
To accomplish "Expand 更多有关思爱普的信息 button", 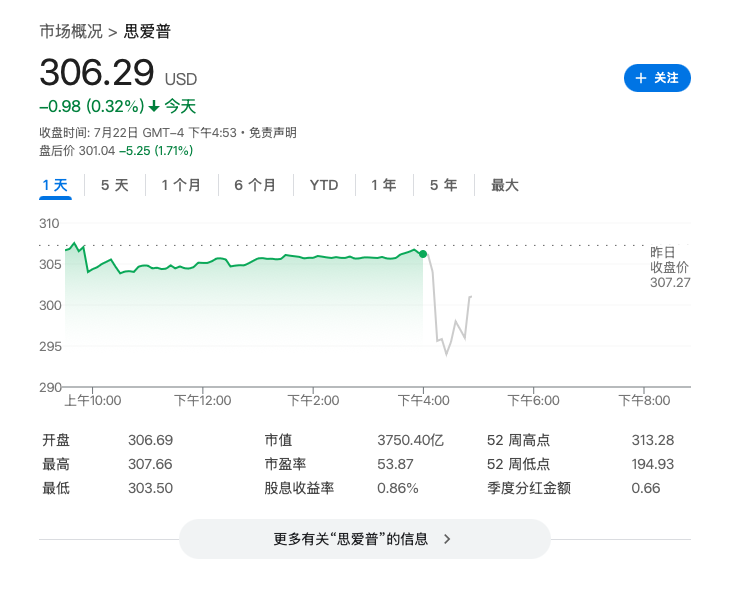I will 365,539.
